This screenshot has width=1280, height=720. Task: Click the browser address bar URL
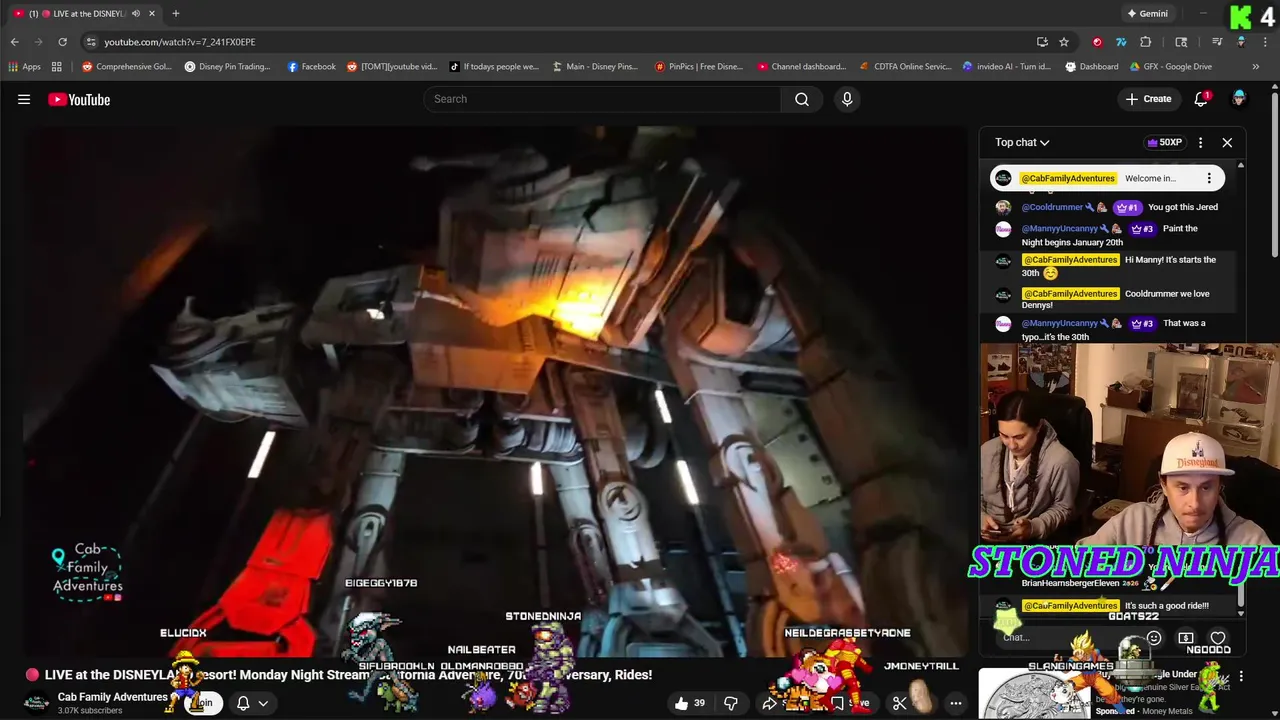coord(180,42)
